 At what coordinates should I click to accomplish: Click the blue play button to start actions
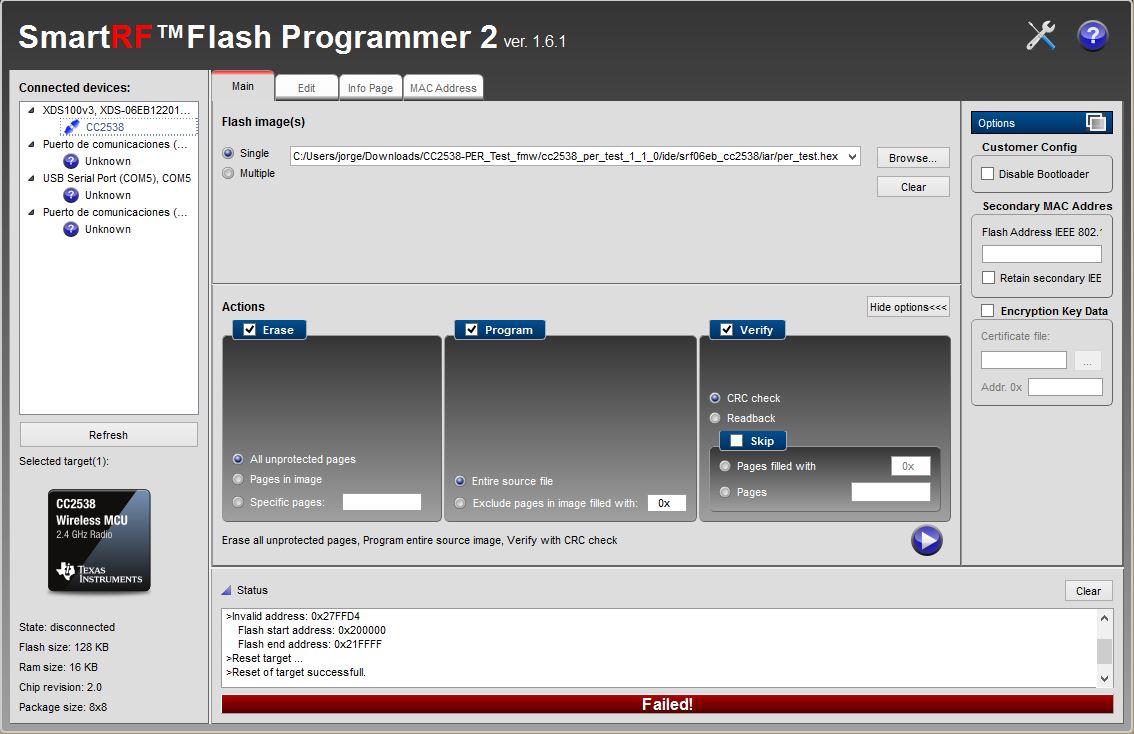point(926,540)
